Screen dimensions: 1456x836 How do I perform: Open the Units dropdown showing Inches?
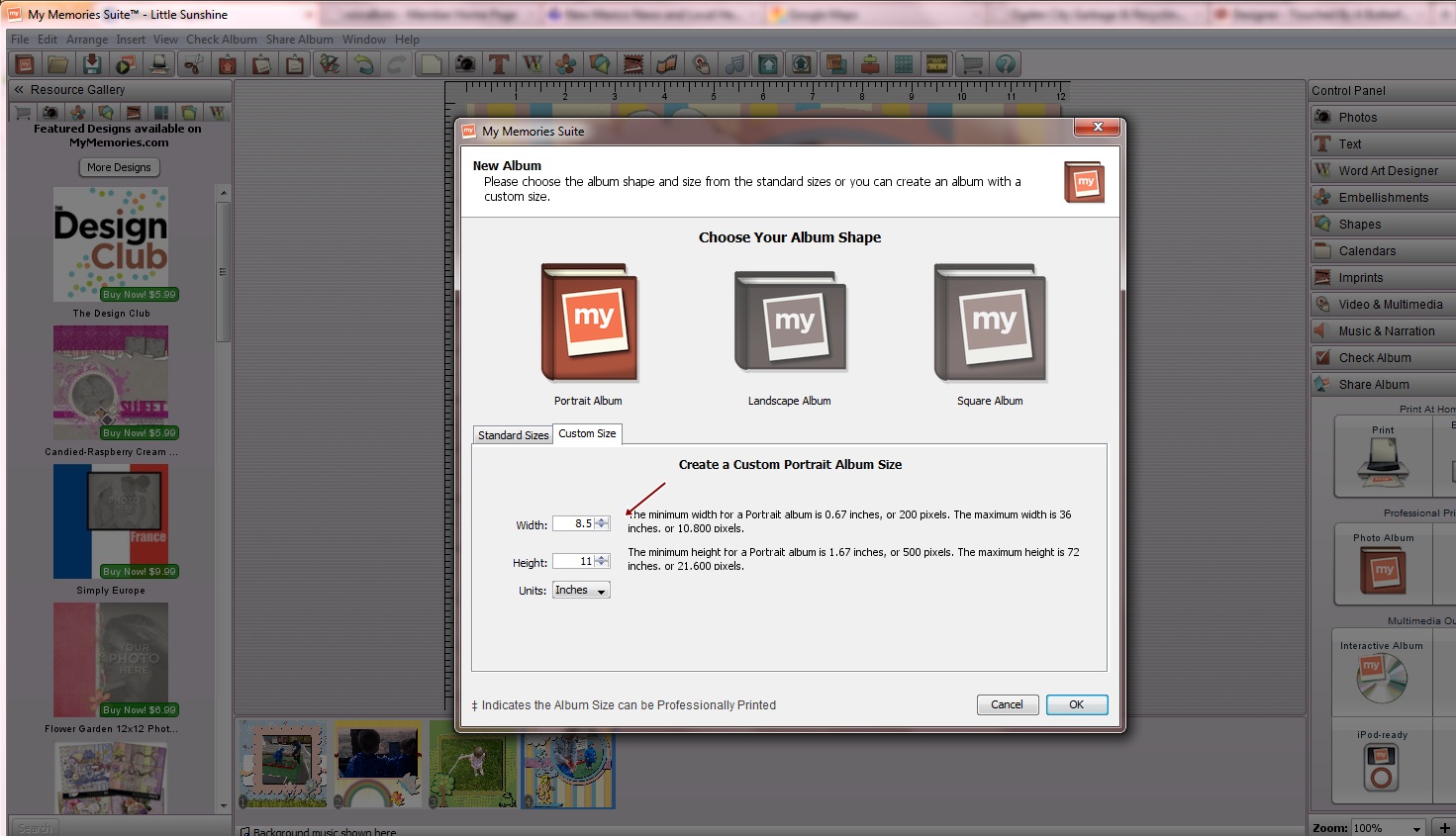coord(581,591)
